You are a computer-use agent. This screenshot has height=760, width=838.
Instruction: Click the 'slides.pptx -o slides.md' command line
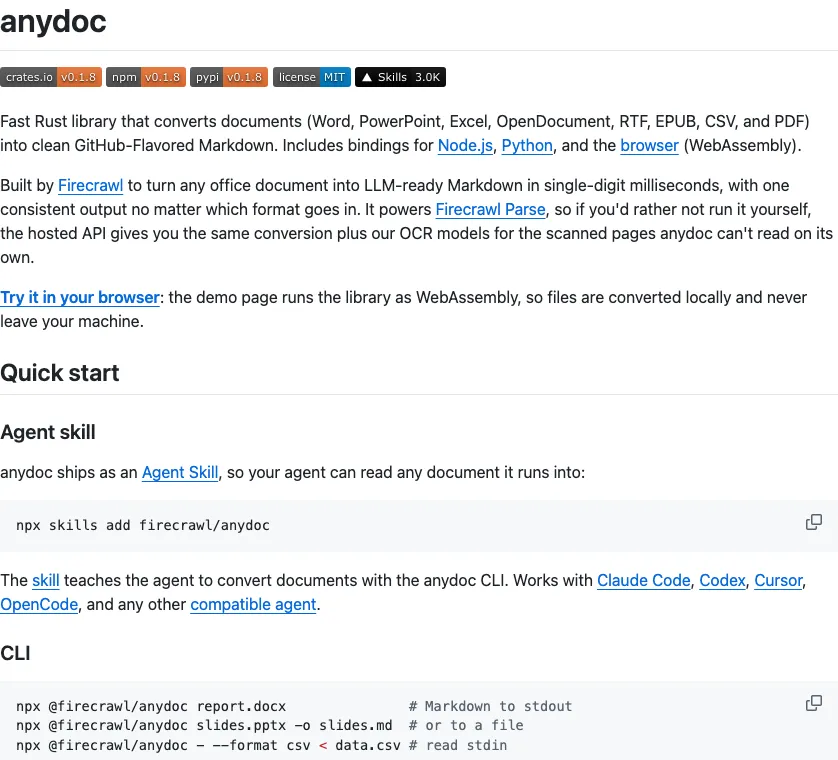coord(204,726)
